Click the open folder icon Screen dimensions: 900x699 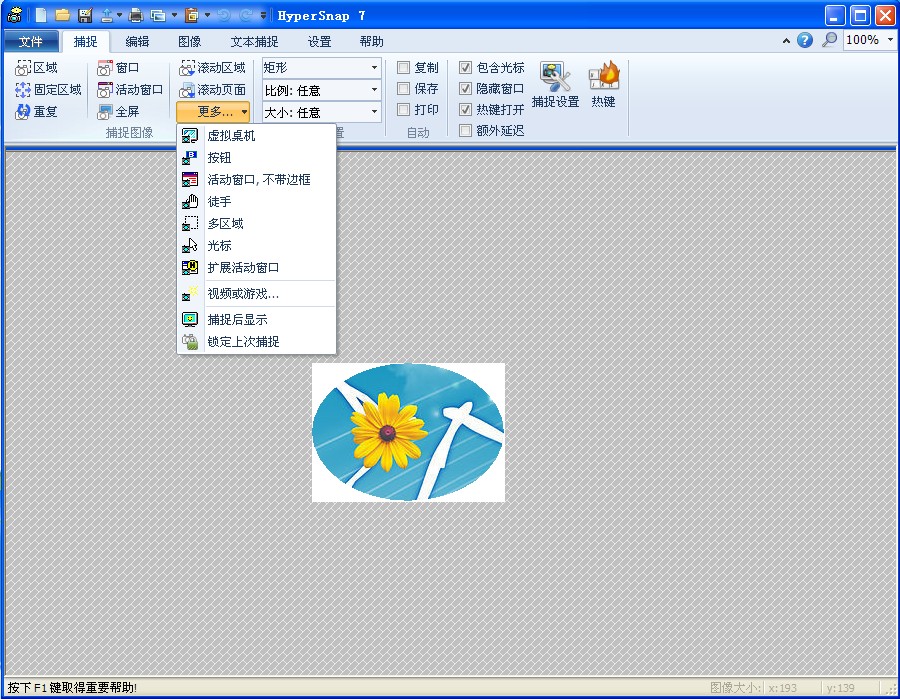63,15
